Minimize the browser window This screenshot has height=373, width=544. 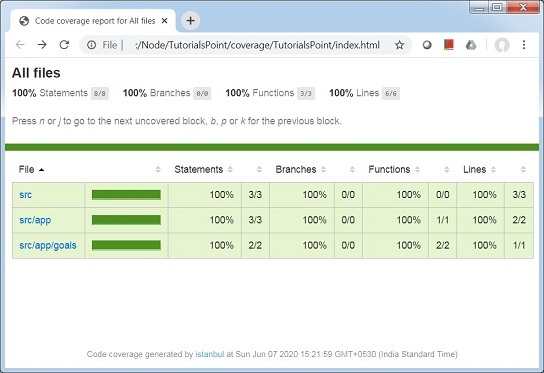pyautogui.click(x=479, y=7)
